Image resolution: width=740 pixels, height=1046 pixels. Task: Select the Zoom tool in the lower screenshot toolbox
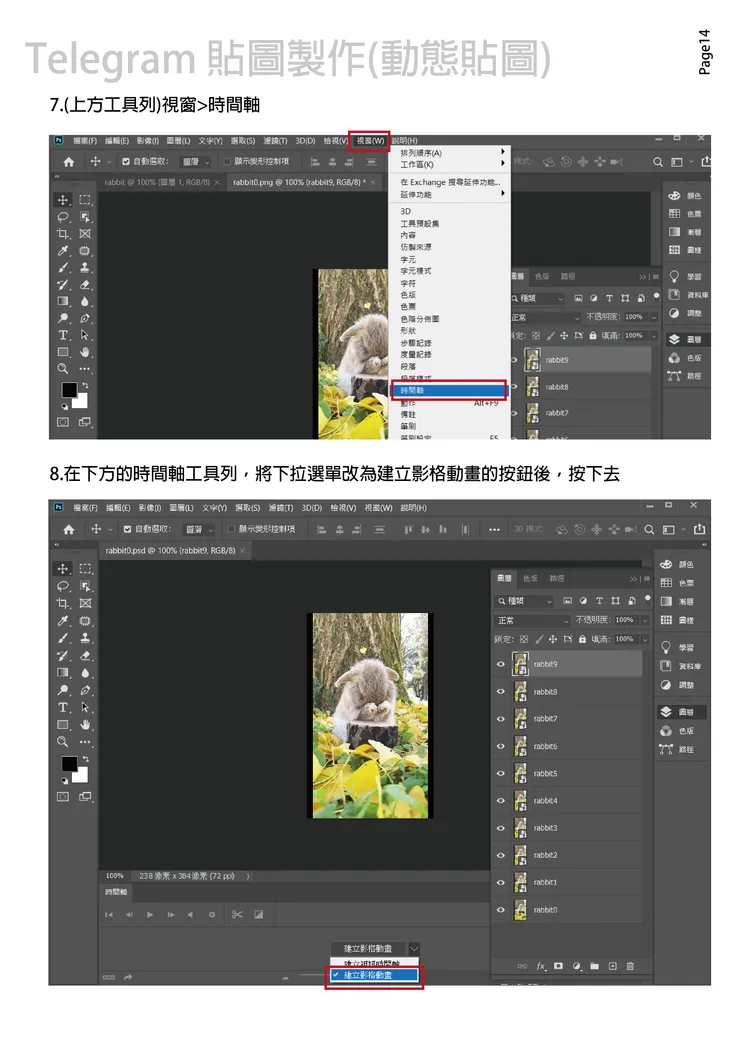(x=63, y=742)
